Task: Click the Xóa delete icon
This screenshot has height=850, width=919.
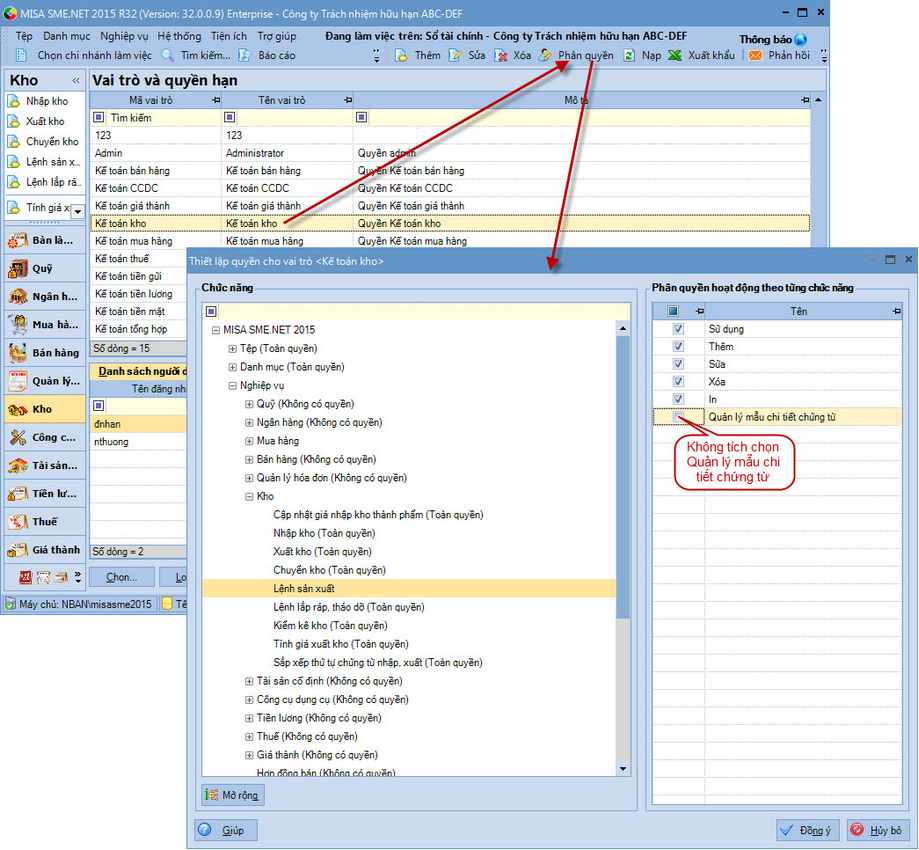Action: (x=501, y=56)
